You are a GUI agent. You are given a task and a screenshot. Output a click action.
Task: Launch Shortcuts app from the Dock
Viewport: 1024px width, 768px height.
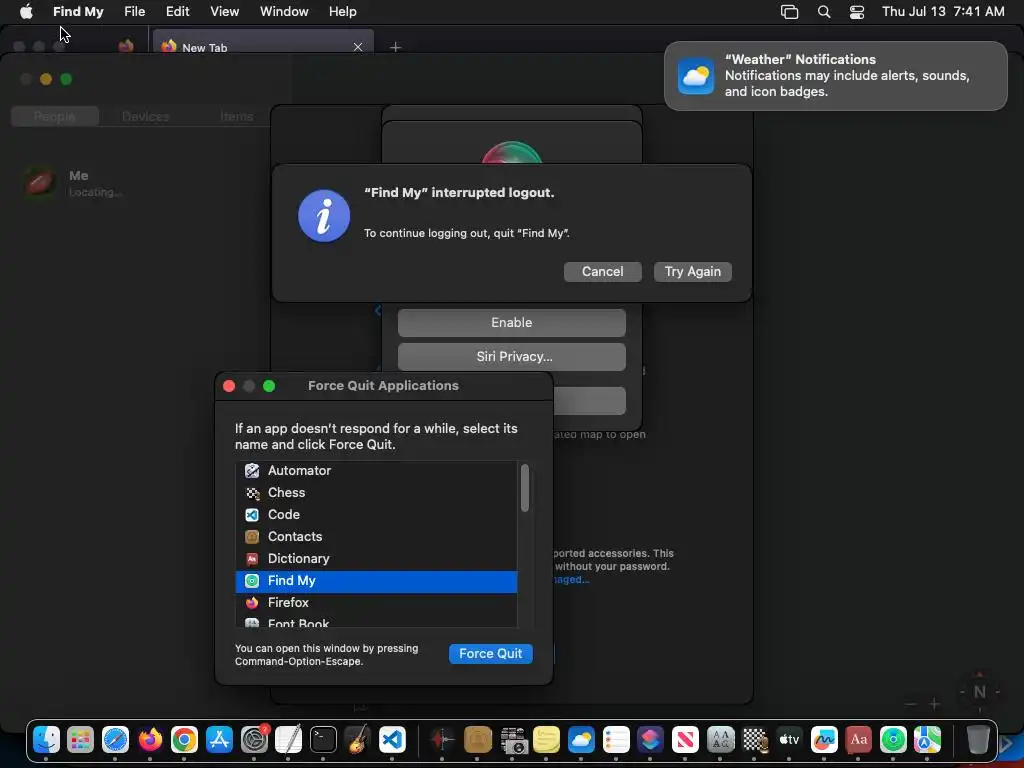650,740
